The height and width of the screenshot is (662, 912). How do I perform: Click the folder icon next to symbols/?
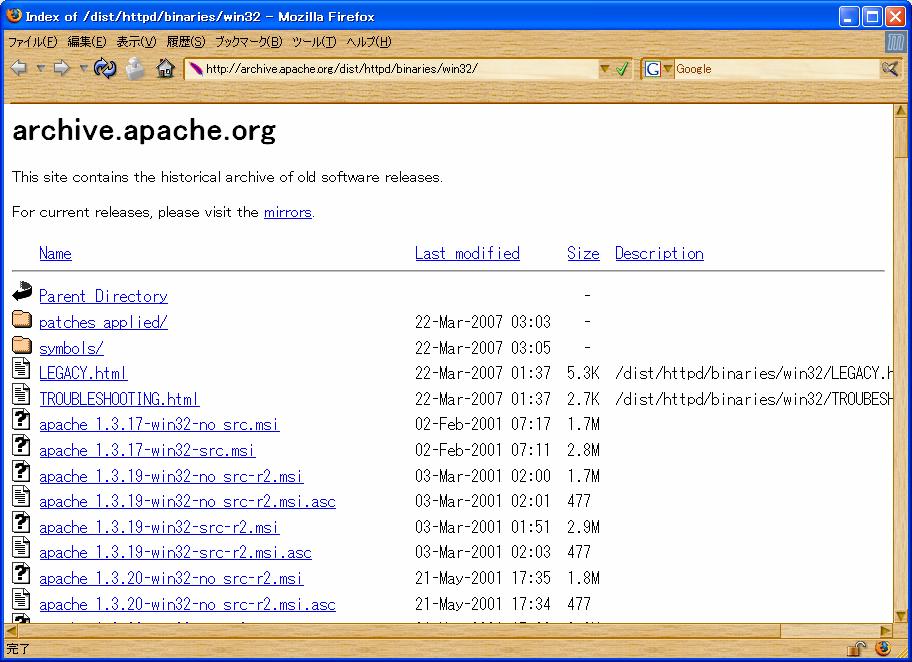point(22,346)
